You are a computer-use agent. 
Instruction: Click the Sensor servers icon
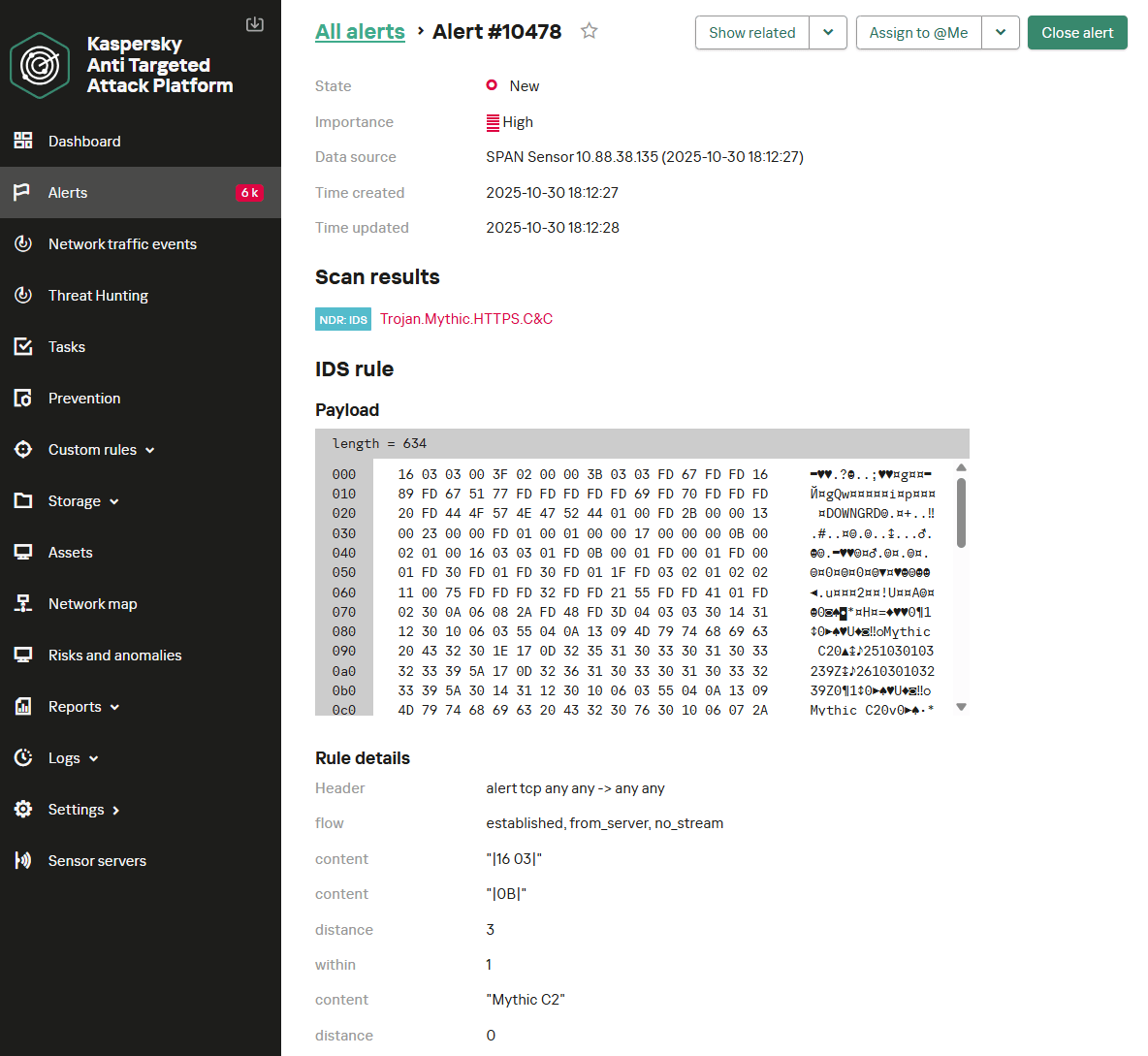click(23, 860)
